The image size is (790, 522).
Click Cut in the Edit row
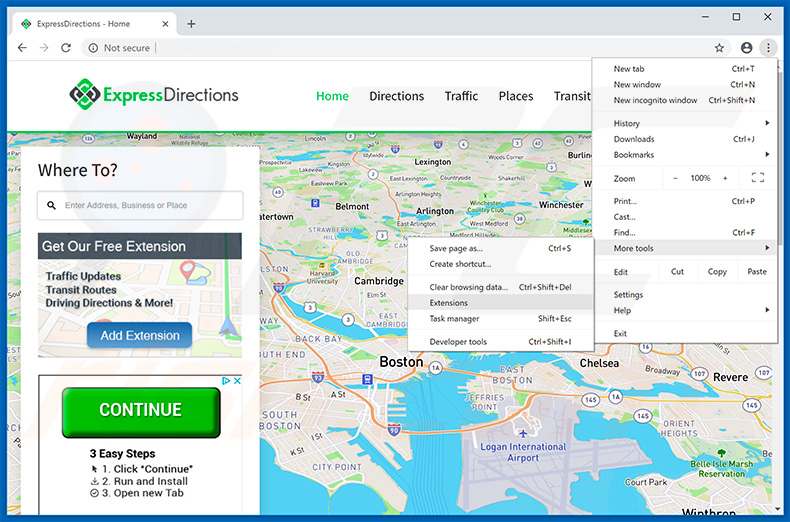click(677, 272)
